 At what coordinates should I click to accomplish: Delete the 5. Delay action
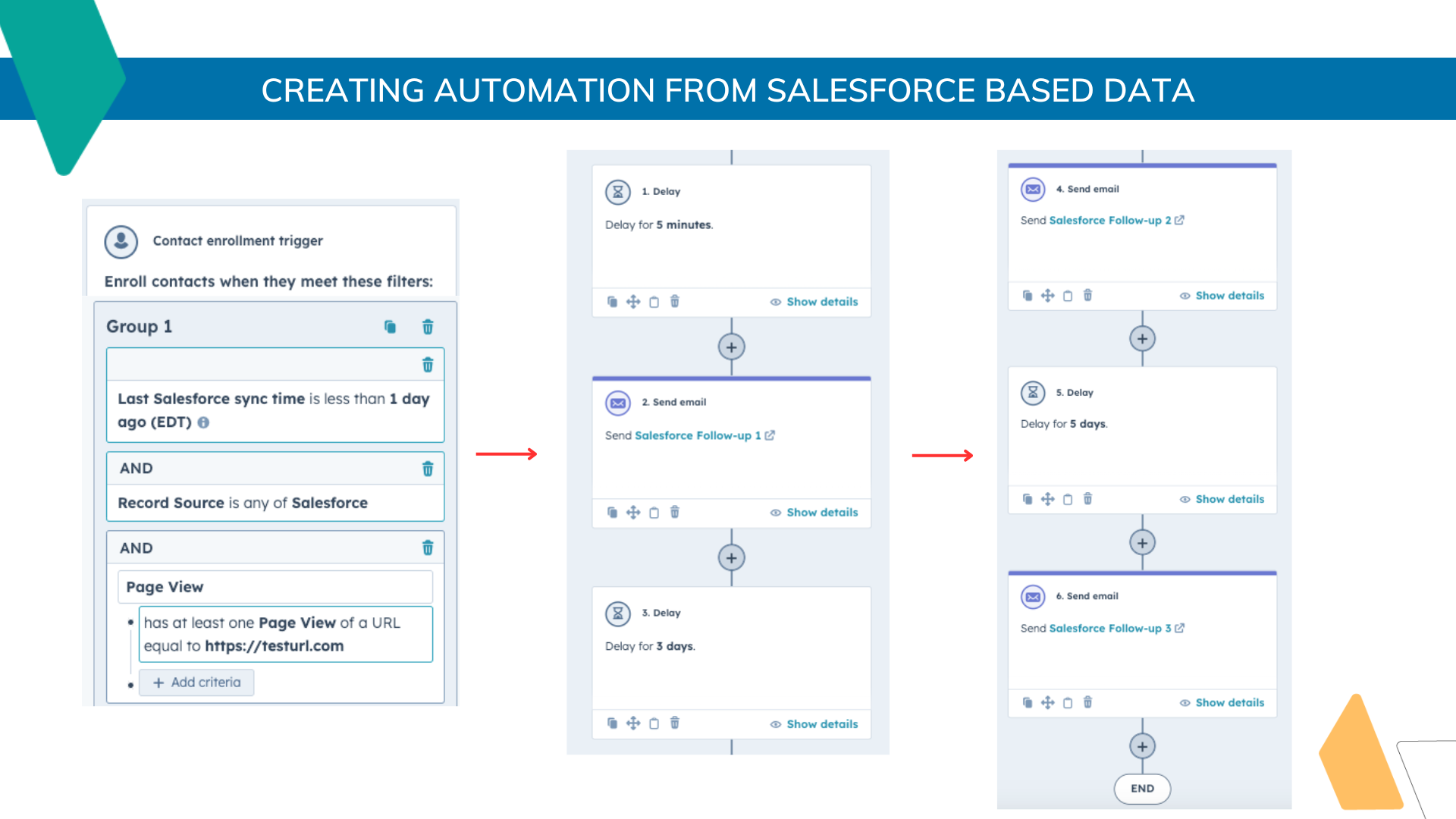pos(1087,499)
